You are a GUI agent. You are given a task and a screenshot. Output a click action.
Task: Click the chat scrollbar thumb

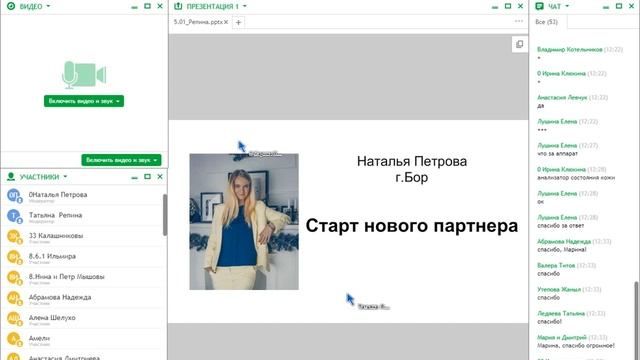point(636,320)
